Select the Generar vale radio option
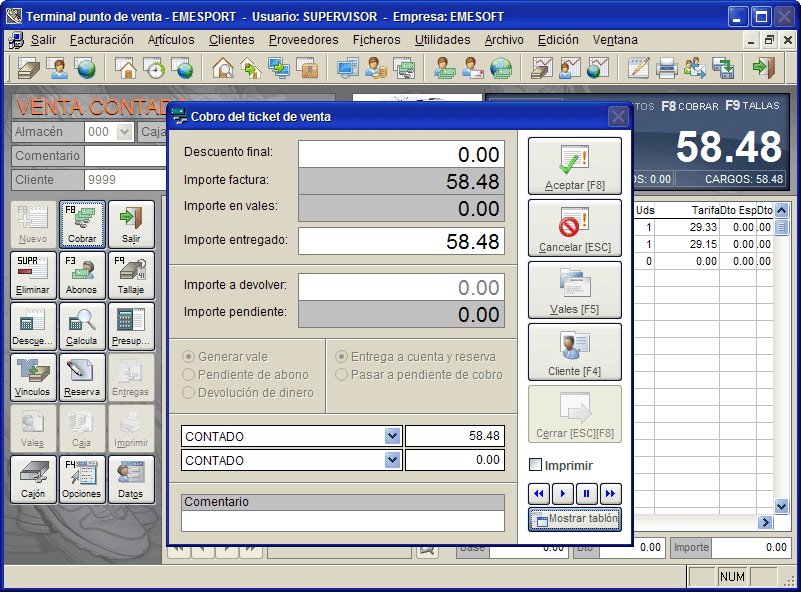The width and height of the screenshot is (801, 592). (x=189, y=357)
